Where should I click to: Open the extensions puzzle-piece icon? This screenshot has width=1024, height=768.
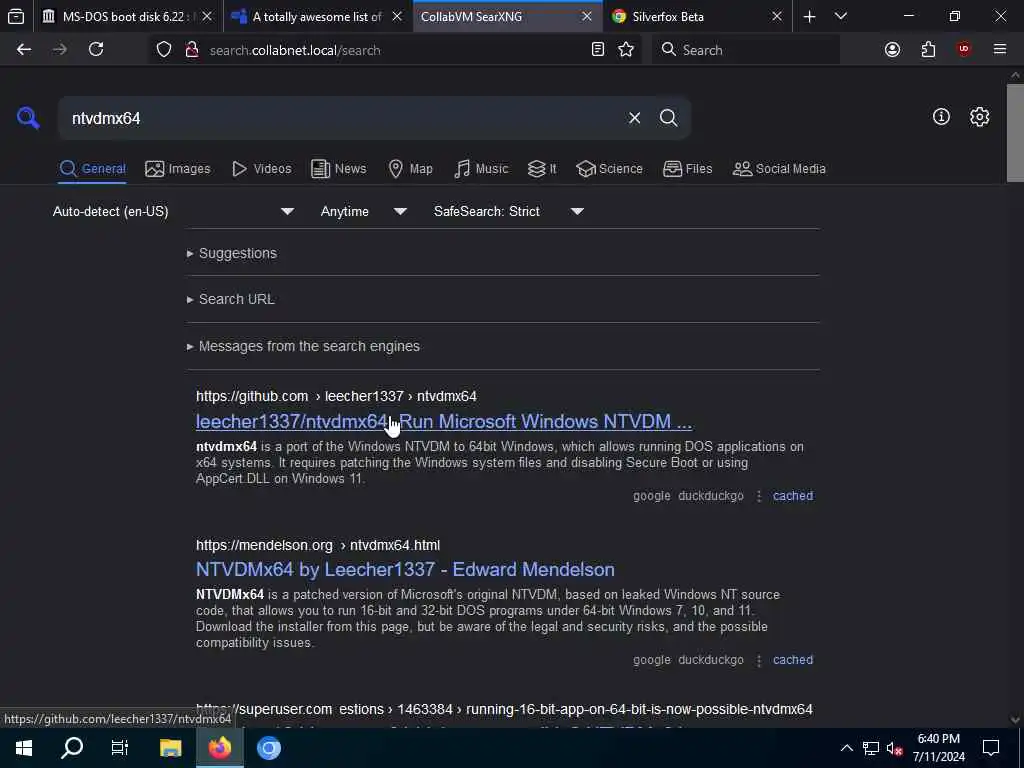[928, 50]
